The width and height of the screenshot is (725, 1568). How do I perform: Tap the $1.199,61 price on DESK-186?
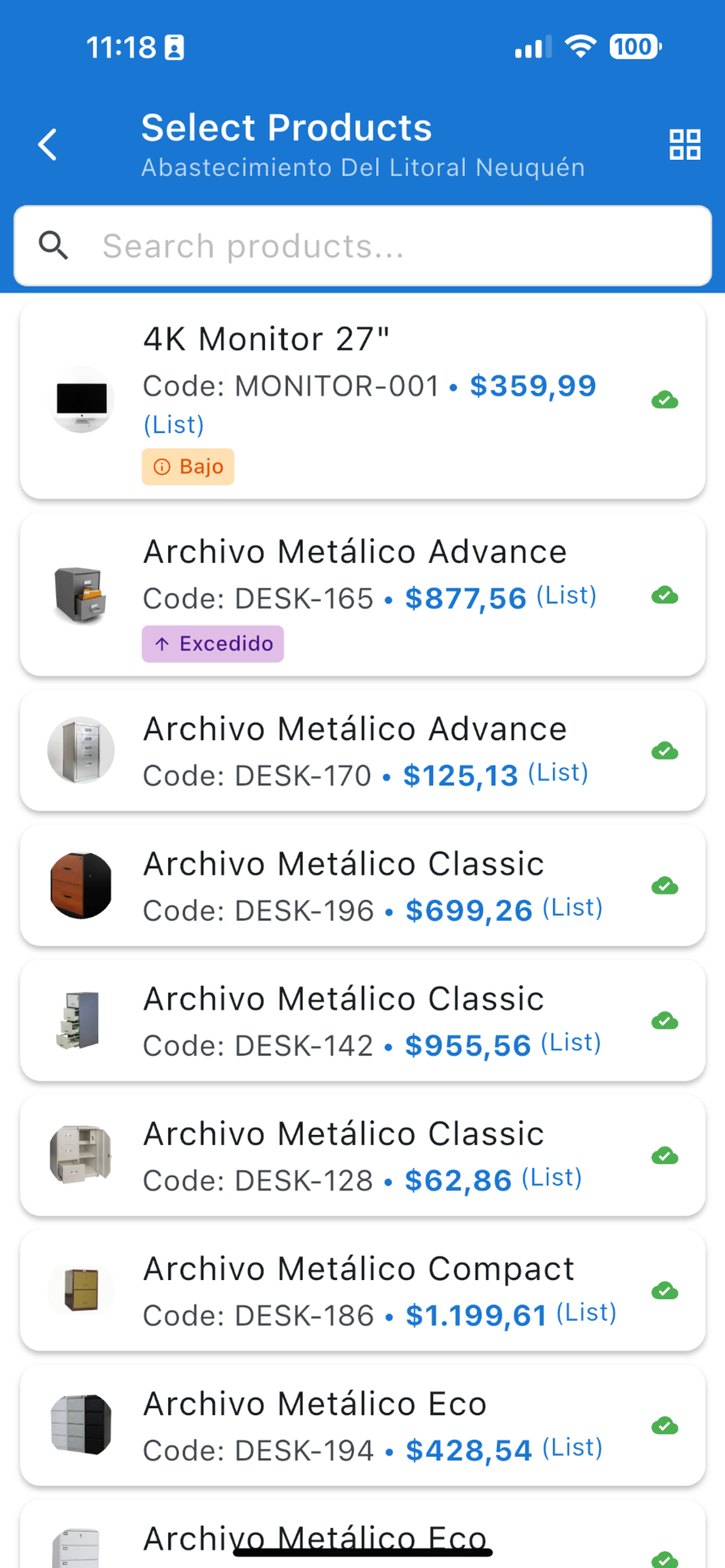tap(476, 1316)
